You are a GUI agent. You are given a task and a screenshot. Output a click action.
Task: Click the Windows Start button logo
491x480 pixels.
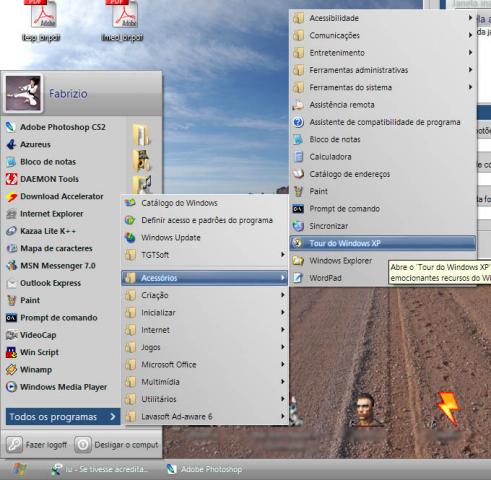click(x=19, y=469)
